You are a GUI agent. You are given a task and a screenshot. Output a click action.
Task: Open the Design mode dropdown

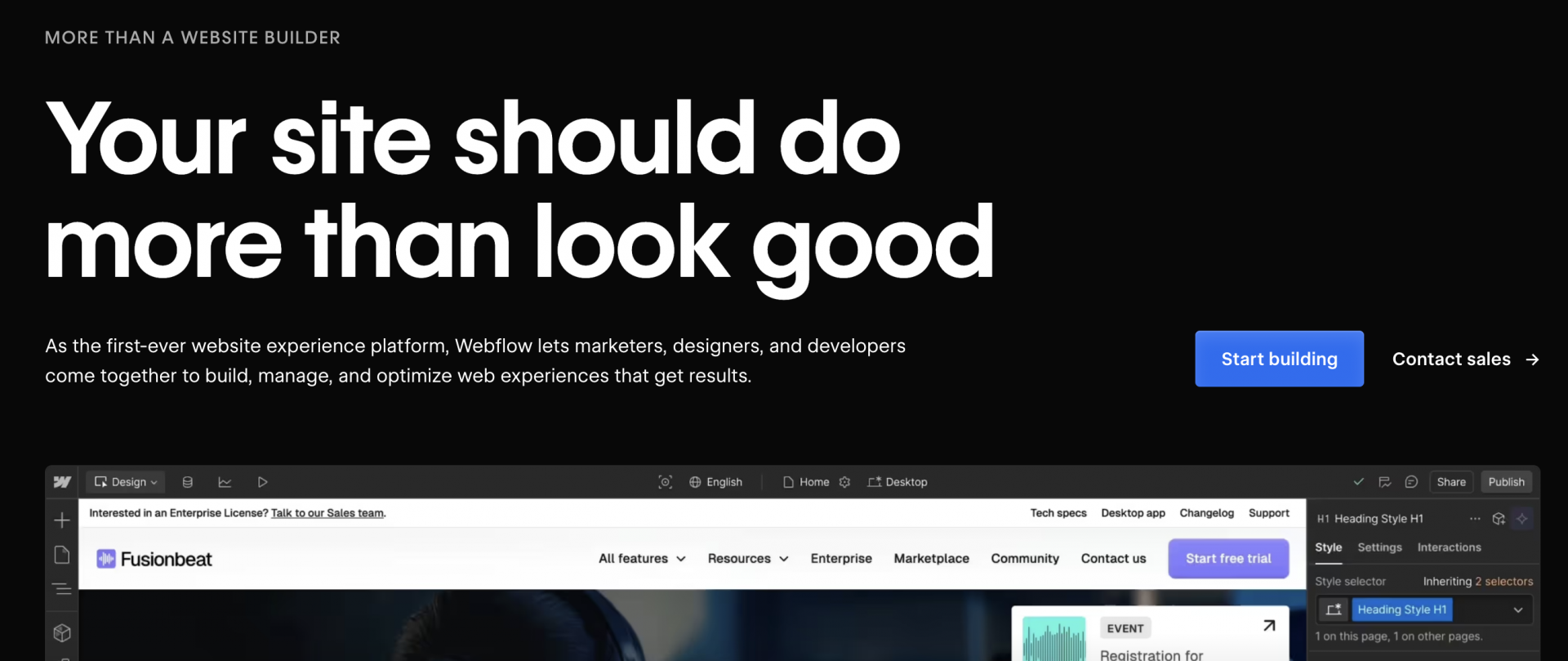point(127,482)
